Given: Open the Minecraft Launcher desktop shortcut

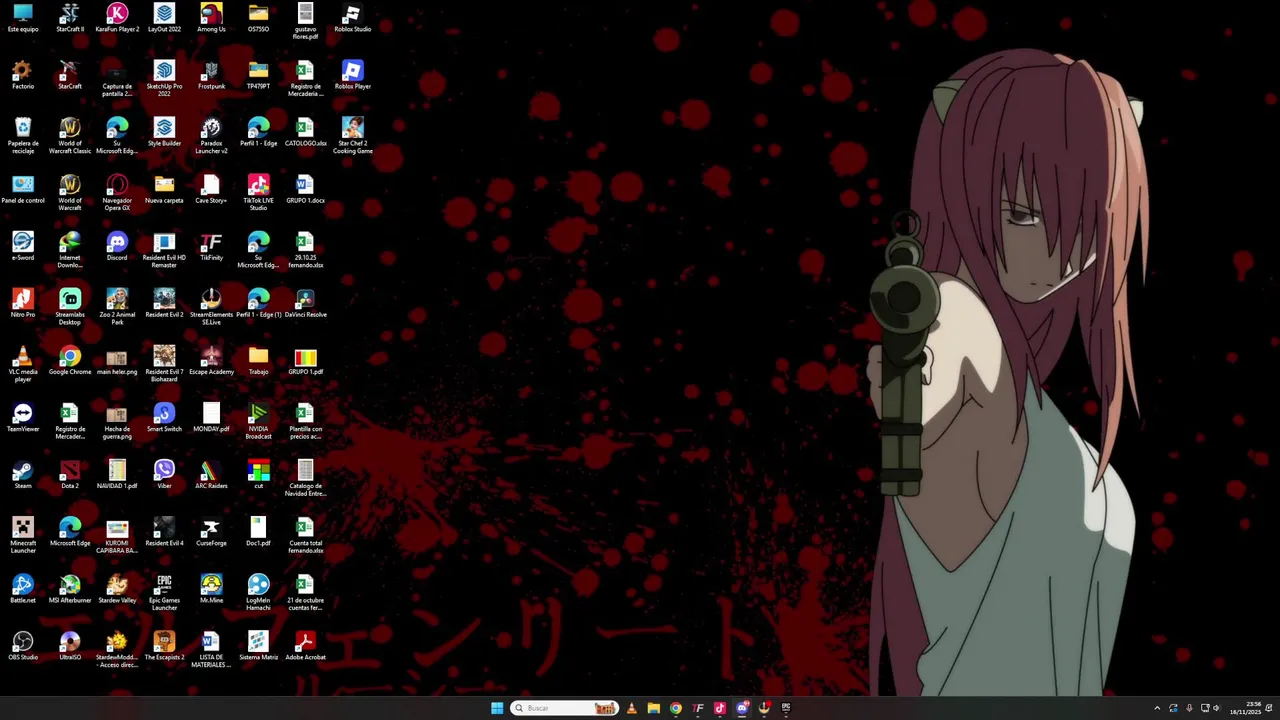Looking at the screenshot, I should (x=23, y=534).
